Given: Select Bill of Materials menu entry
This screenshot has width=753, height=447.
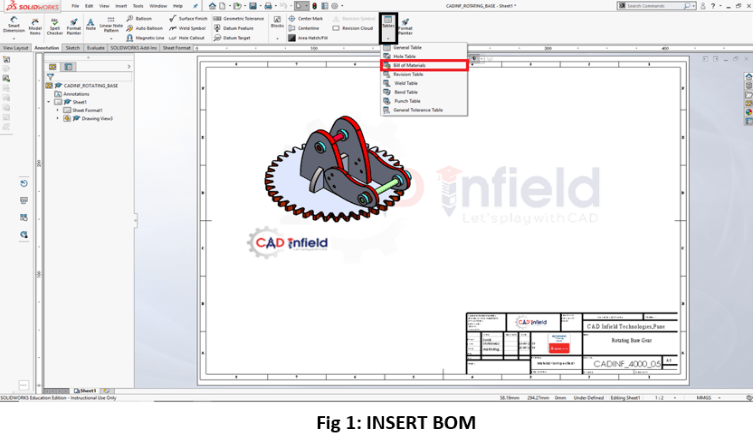Looking at the screenshot, I should (x=424, y=65).
